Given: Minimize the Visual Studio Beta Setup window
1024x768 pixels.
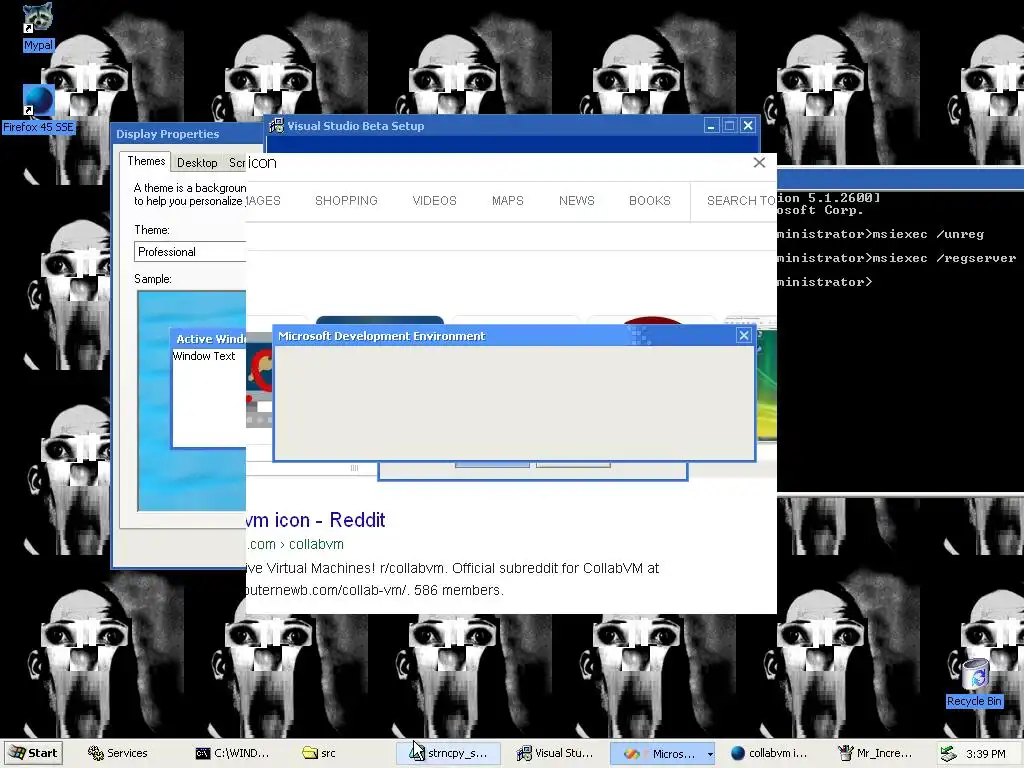Looking at the screenshot, I should pos(711,125).
